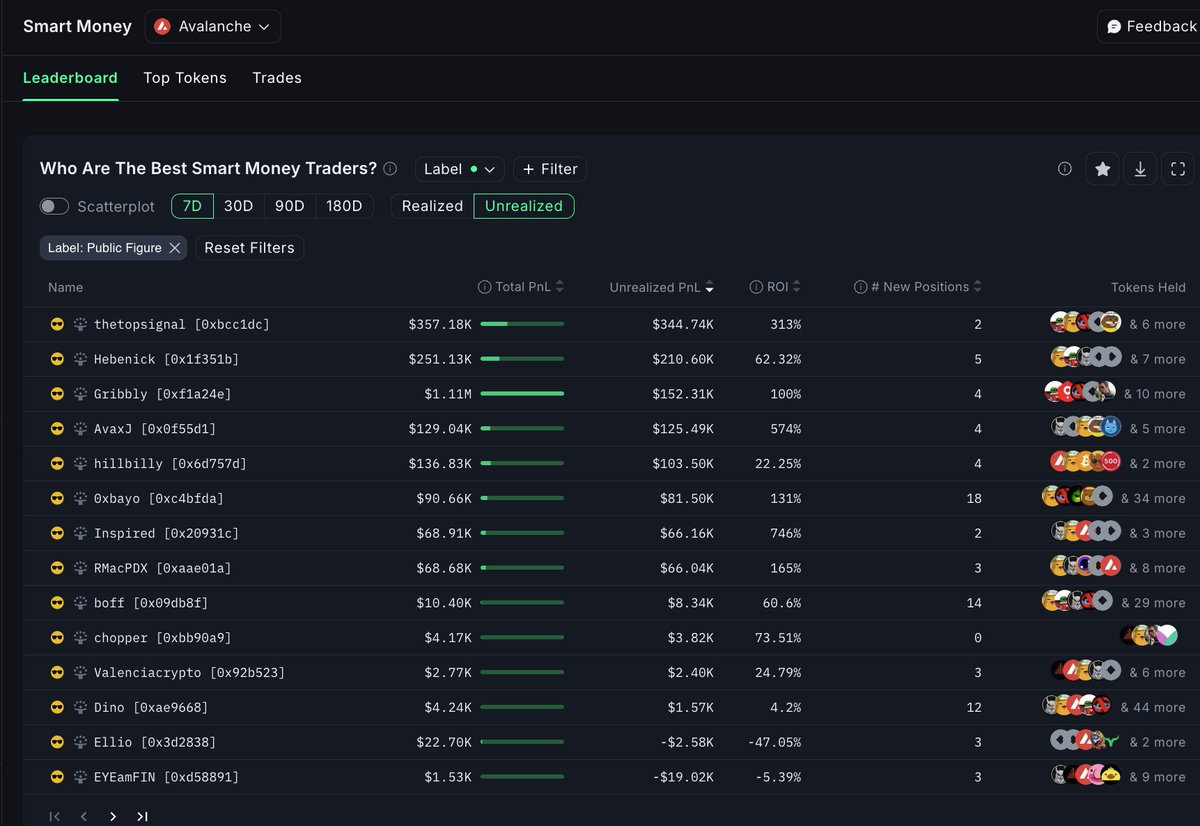Viewport: 1200px width, 826px height.
Task: Open the Avalanche chain dropdown
Action: (x=213, y=27)
